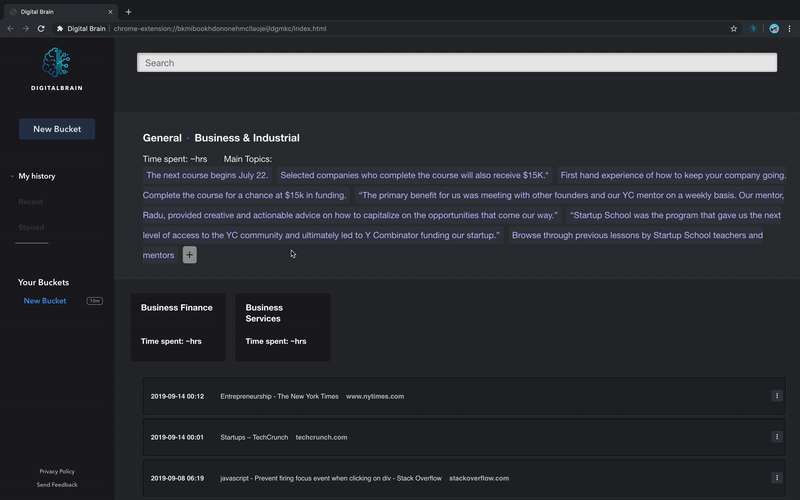Click timestamp 2019-09-14 00:12
The height and width of the screenshot is (500, 800).
pos(177,396)
